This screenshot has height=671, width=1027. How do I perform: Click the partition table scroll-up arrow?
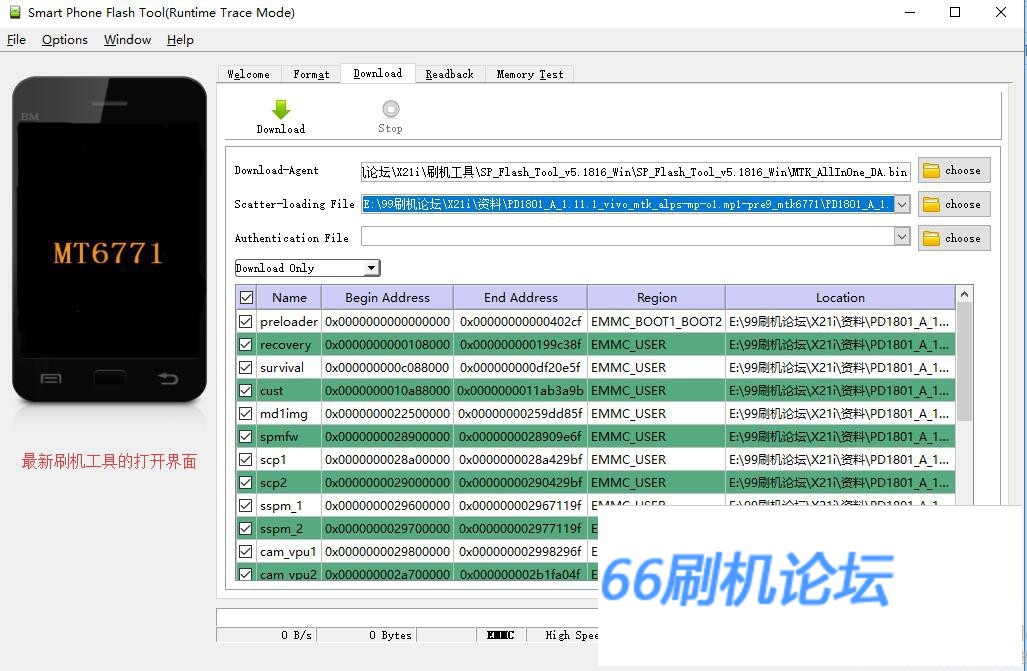pos(964,295)
